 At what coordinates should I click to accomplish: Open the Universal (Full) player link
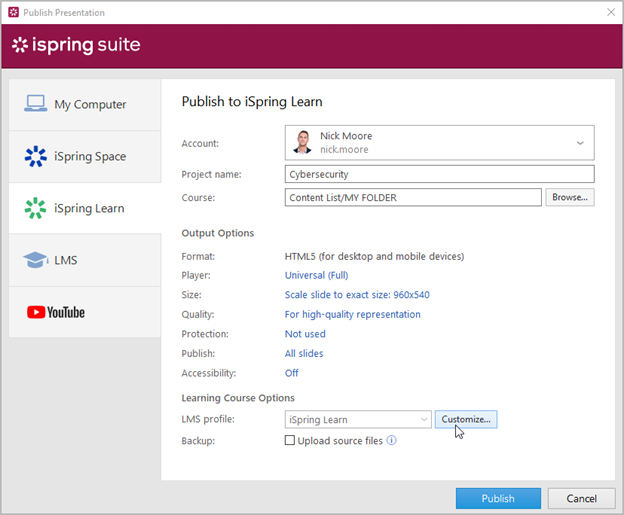[316, 275]
